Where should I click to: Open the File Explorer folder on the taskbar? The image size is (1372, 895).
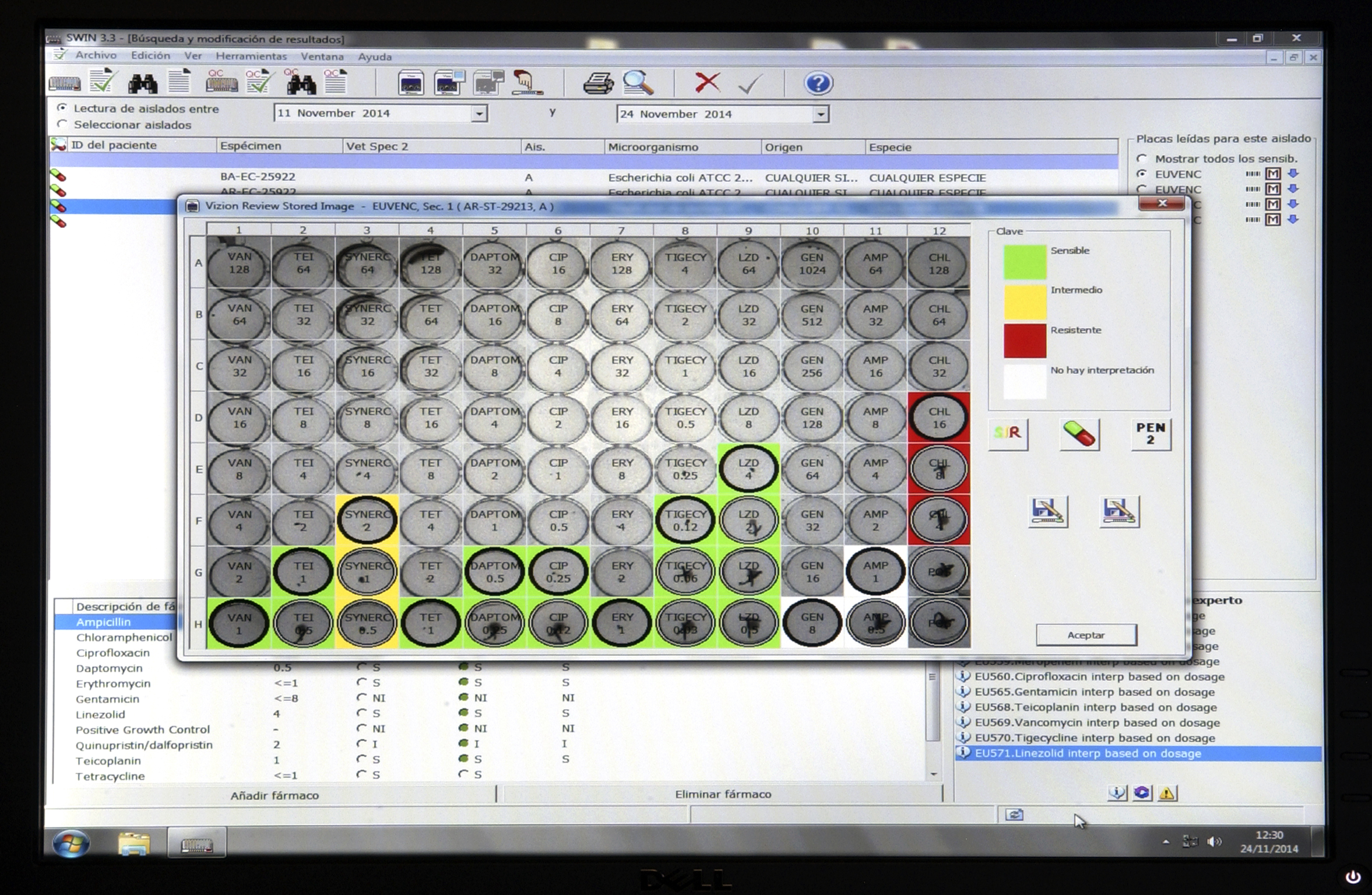tap(134, 844)
